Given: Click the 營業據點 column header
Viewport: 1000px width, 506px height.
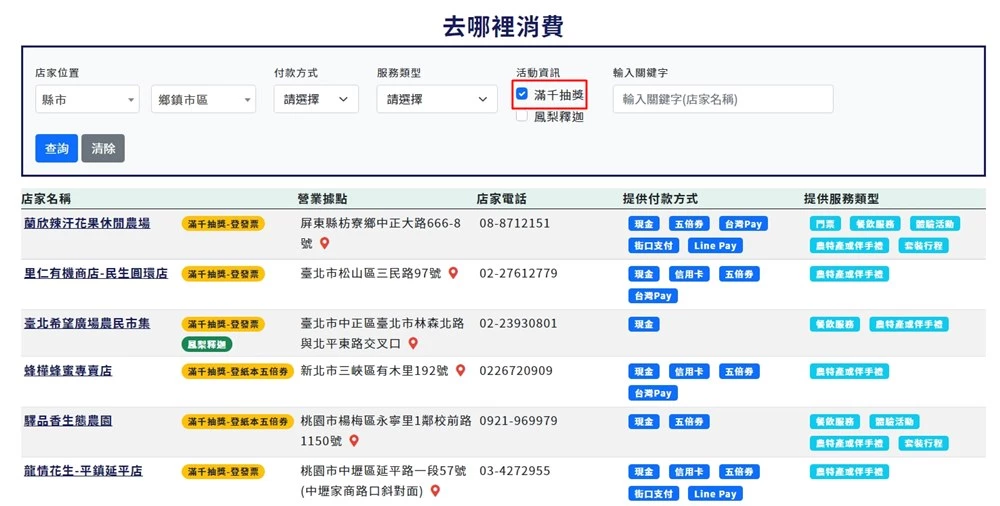Looking at the screenshot, I should (x=323, y=199).
